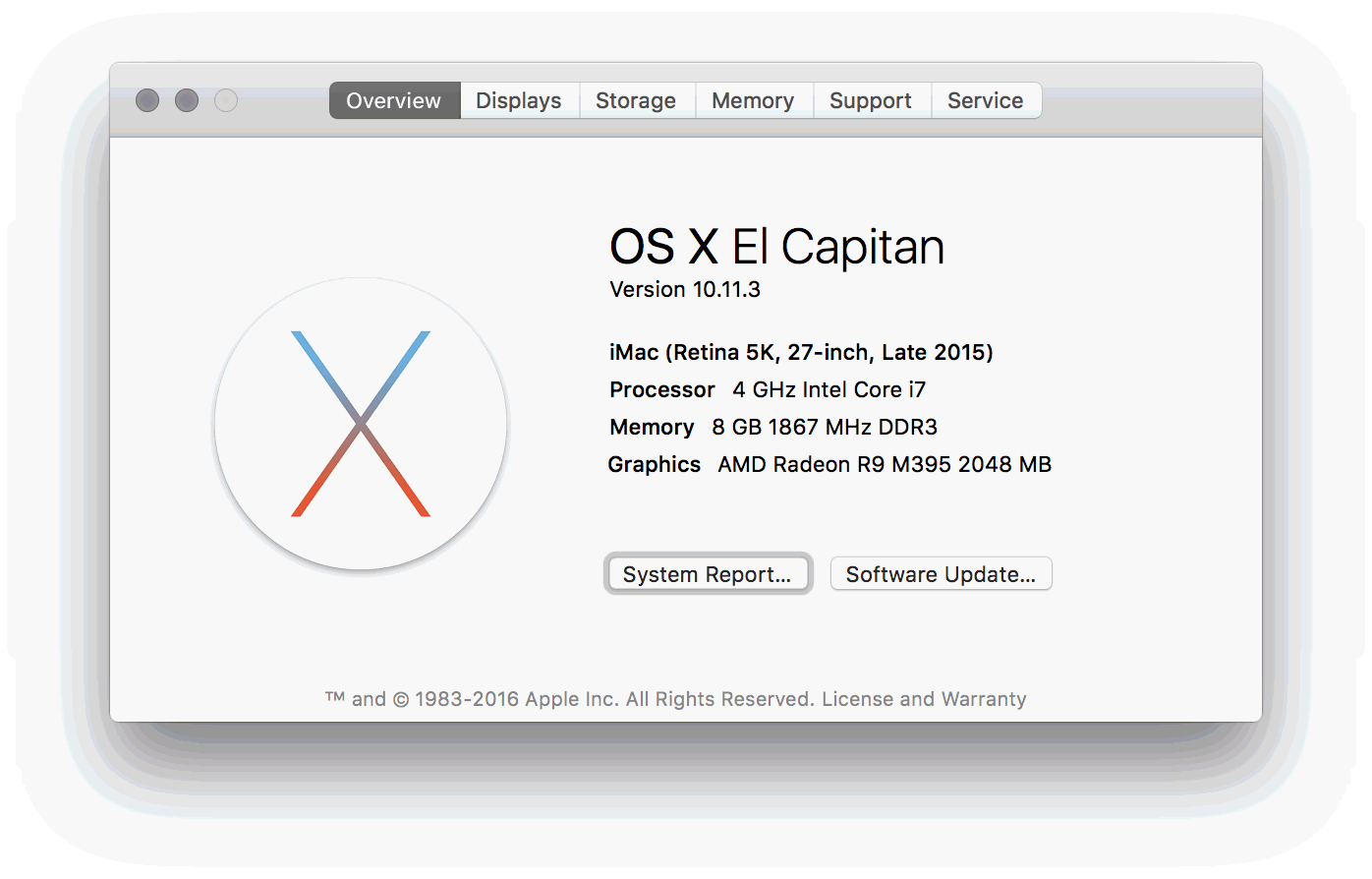Select the Overview tab
The image size is (1372, 879).
pos(393,99)
